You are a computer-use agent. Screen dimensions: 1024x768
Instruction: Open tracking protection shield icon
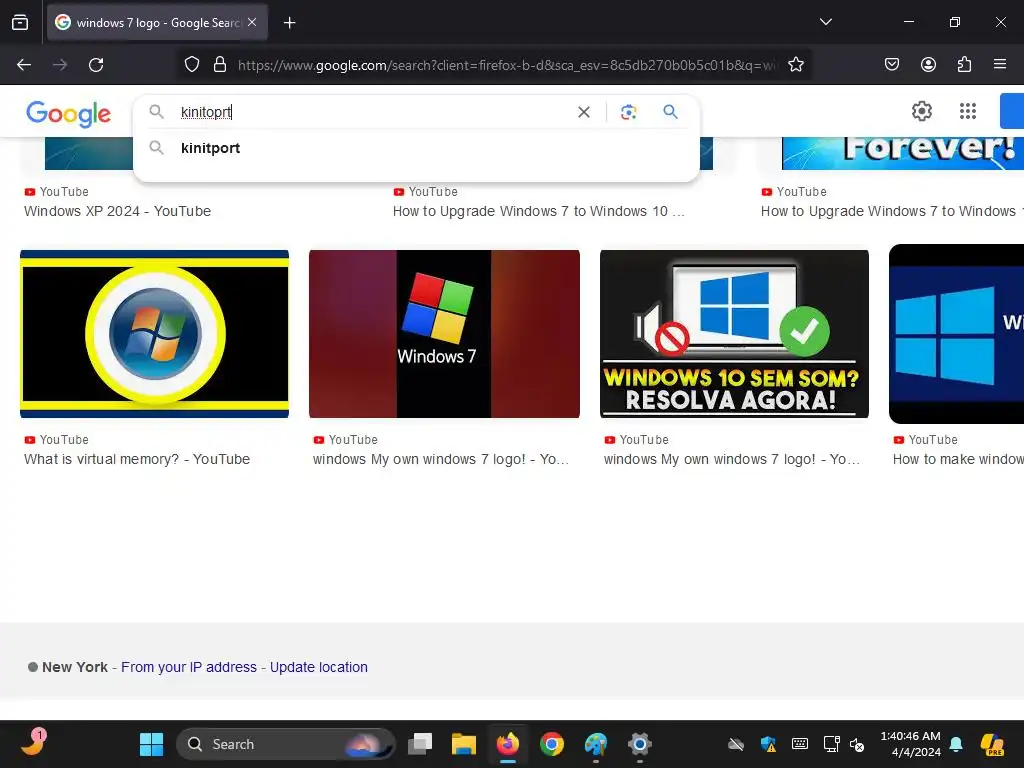click(191, 65)
